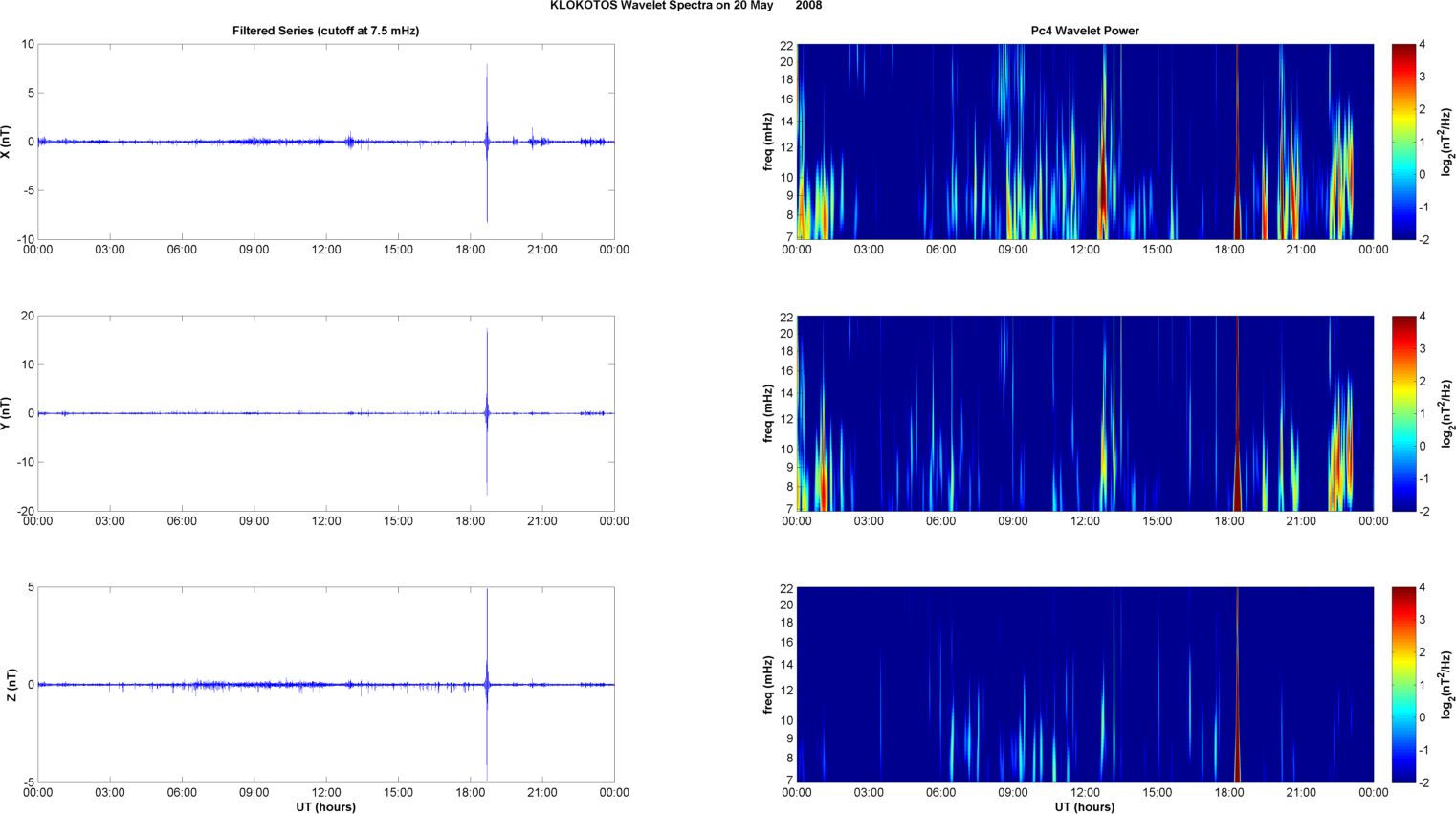
Task: Click the X (nT) axis label
Action: [x=7, y=142]
